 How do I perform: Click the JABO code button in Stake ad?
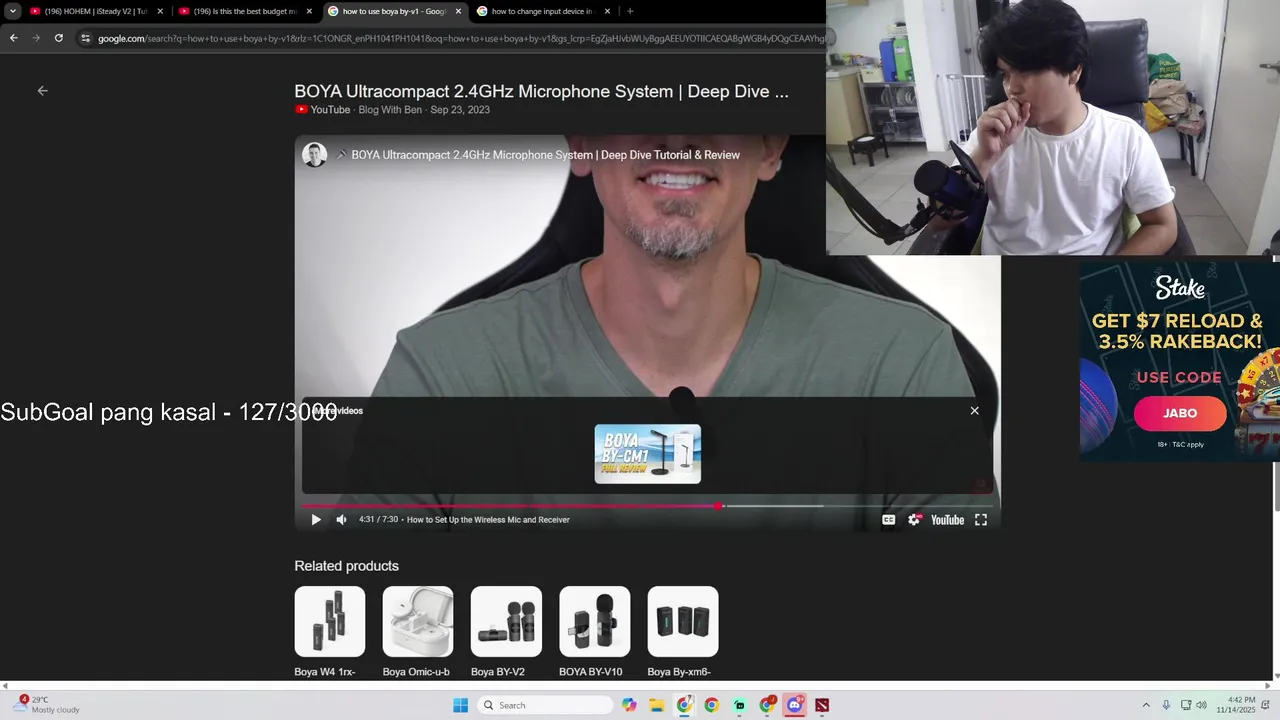[x=1180, y=413]
